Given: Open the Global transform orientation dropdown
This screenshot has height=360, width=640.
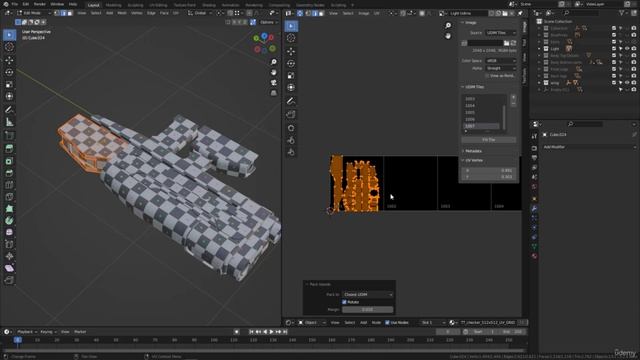Looking at the screenshot, I should (200, 13).
